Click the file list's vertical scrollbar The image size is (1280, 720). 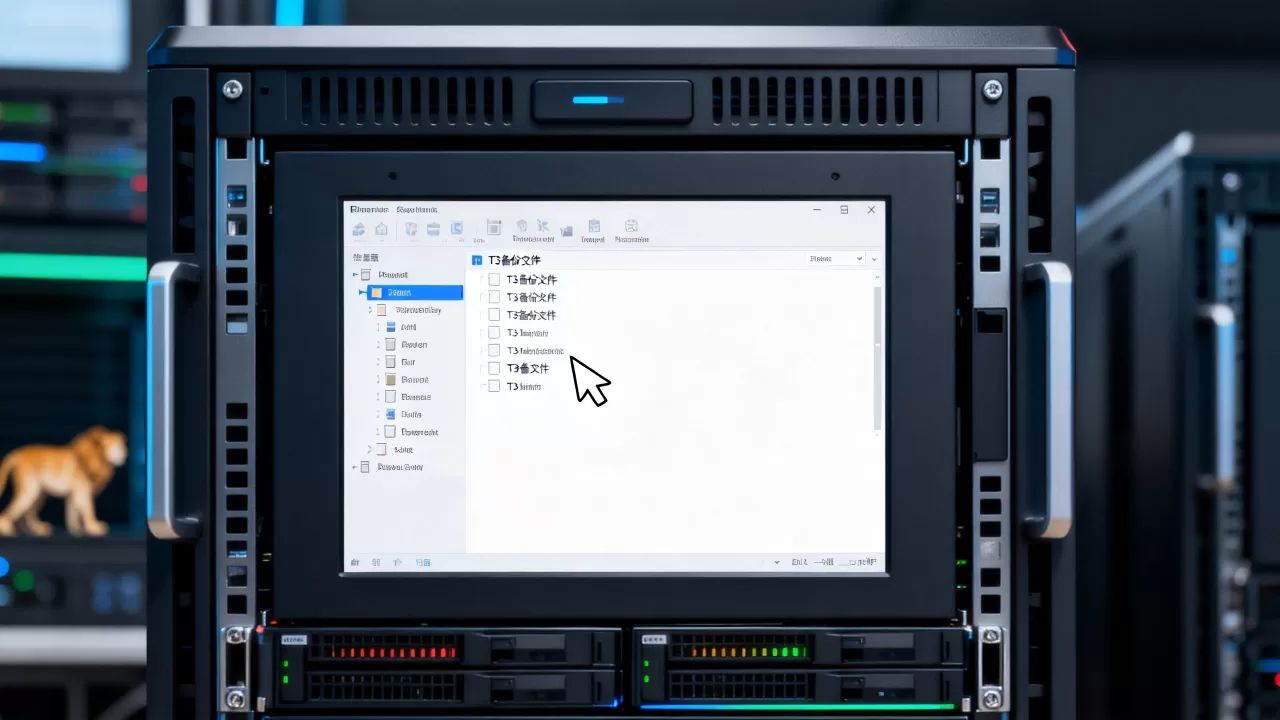[879, 358]
